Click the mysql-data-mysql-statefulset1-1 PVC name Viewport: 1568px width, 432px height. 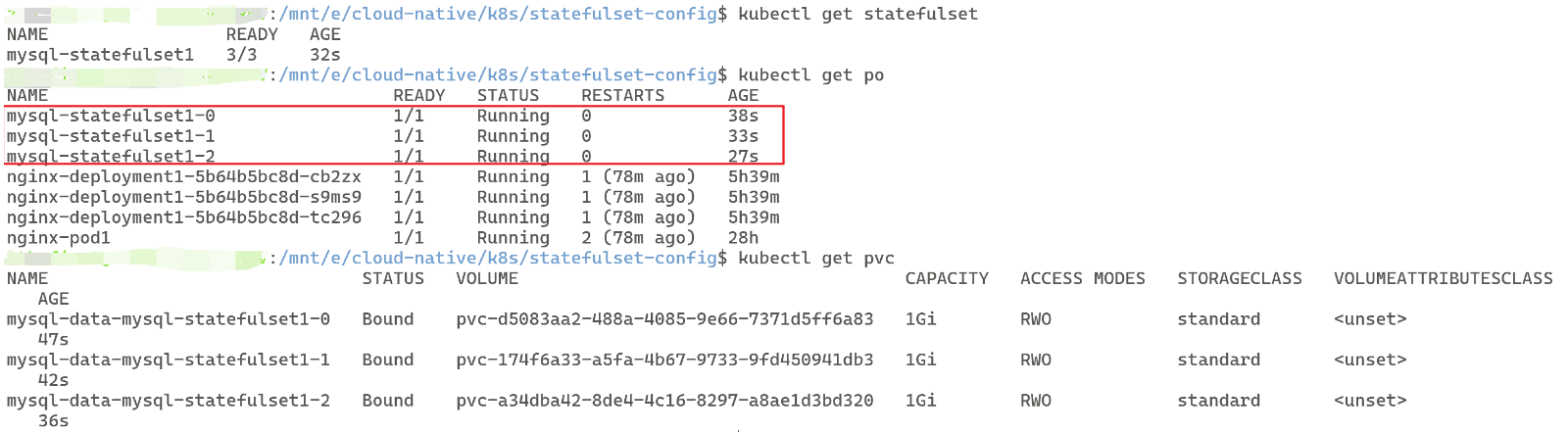tap(169, 360)
